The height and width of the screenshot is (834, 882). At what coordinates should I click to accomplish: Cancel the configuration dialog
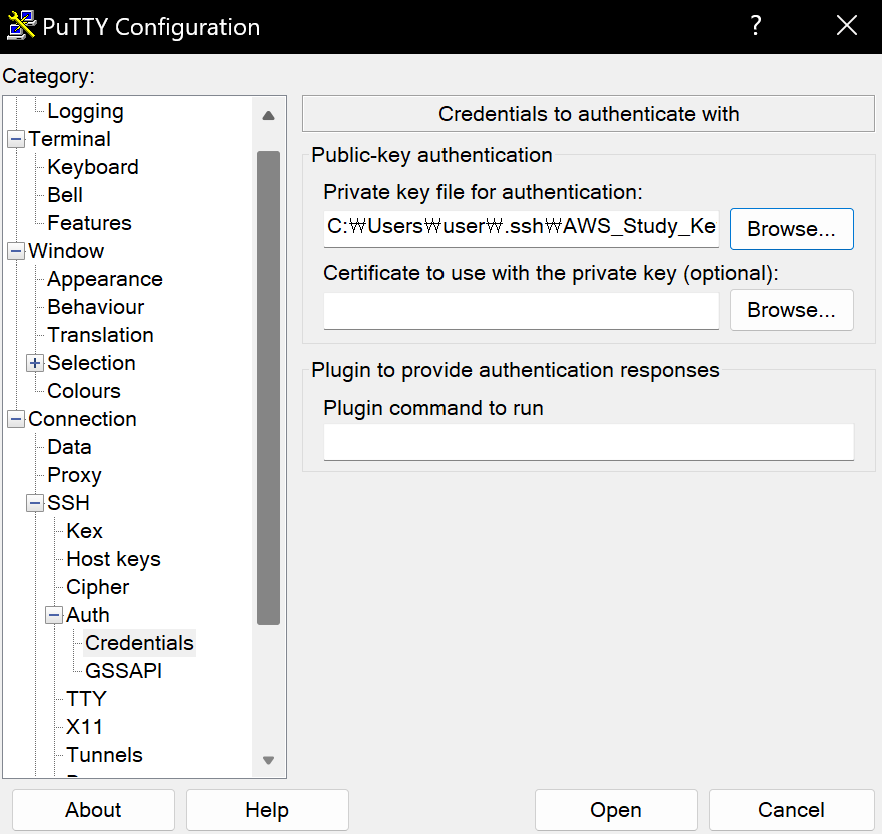click(x=791, y=810)
